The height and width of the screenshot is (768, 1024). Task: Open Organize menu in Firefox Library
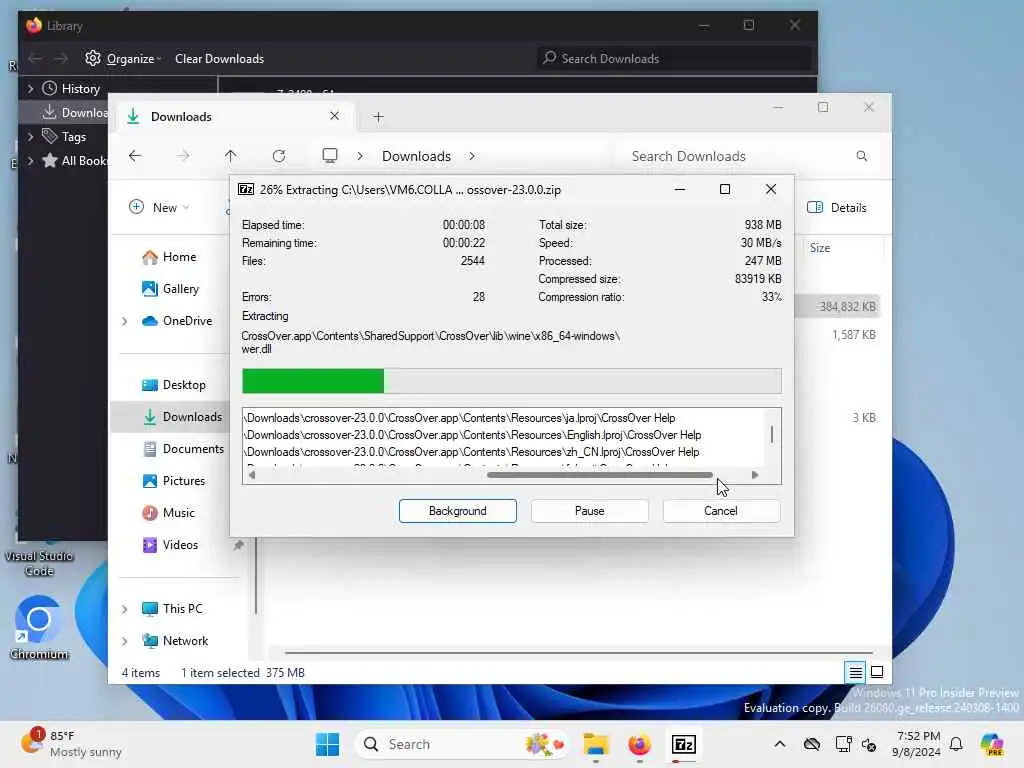pyautogui.click(x=123, y=58)
